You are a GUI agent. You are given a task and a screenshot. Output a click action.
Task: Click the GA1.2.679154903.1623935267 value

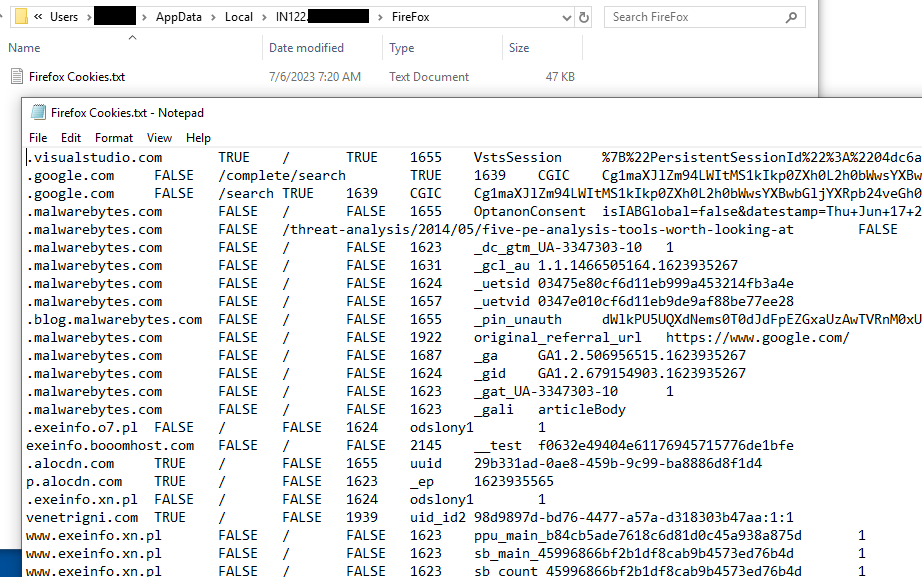tap(642, 374)
